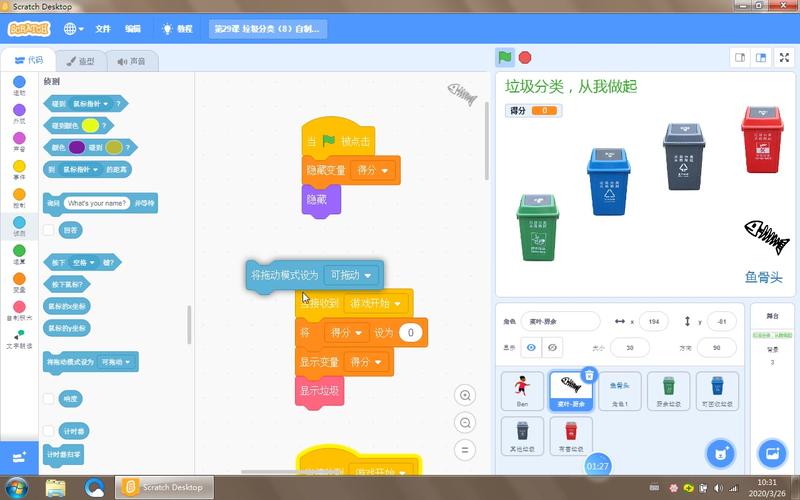800x500 pixels.
Task: Zoom in the code workspace
Action: point(465,395)
